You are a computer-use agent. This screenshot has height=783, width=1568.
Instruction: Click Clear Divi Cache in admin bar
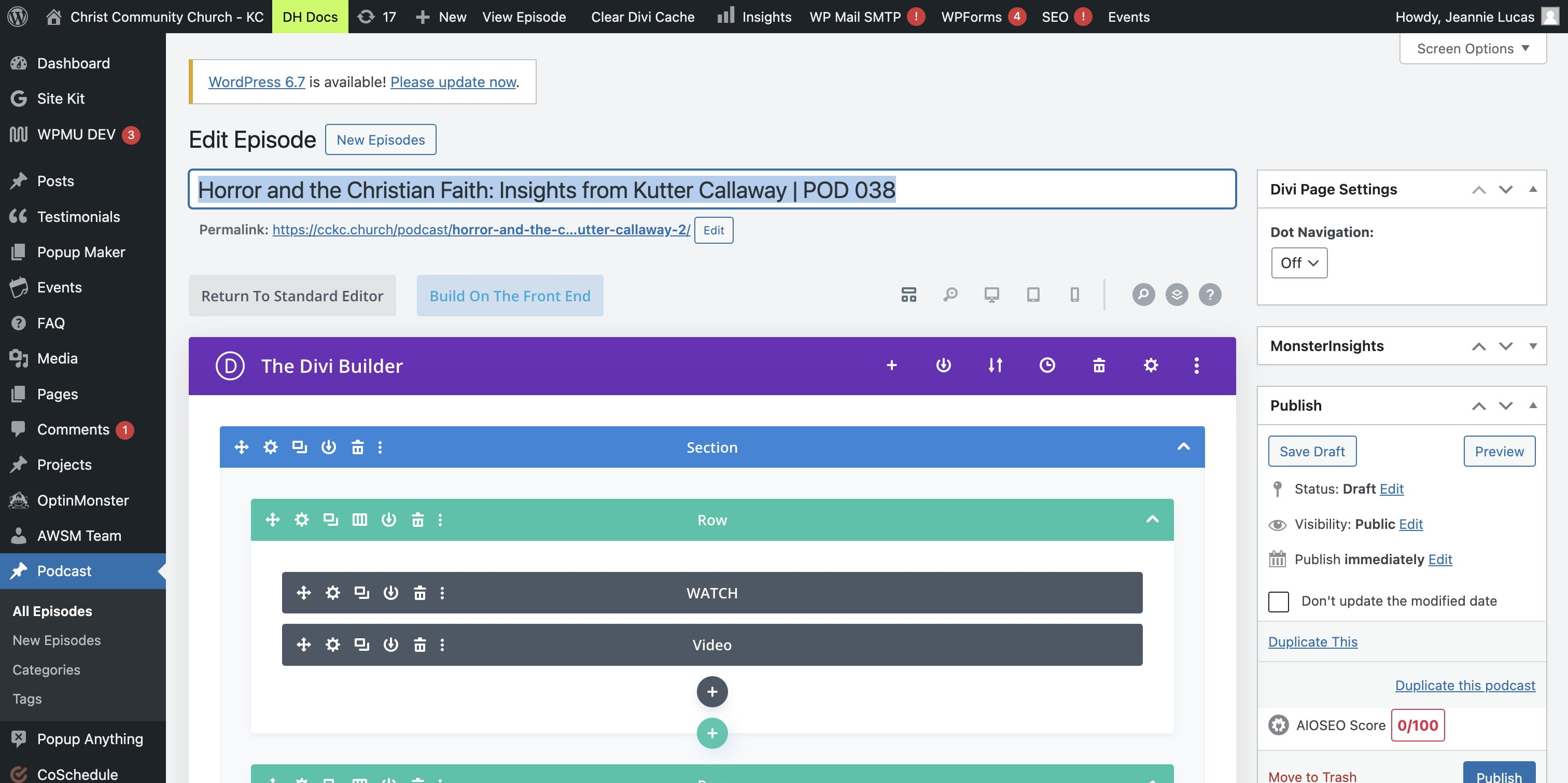coord(643,17)
